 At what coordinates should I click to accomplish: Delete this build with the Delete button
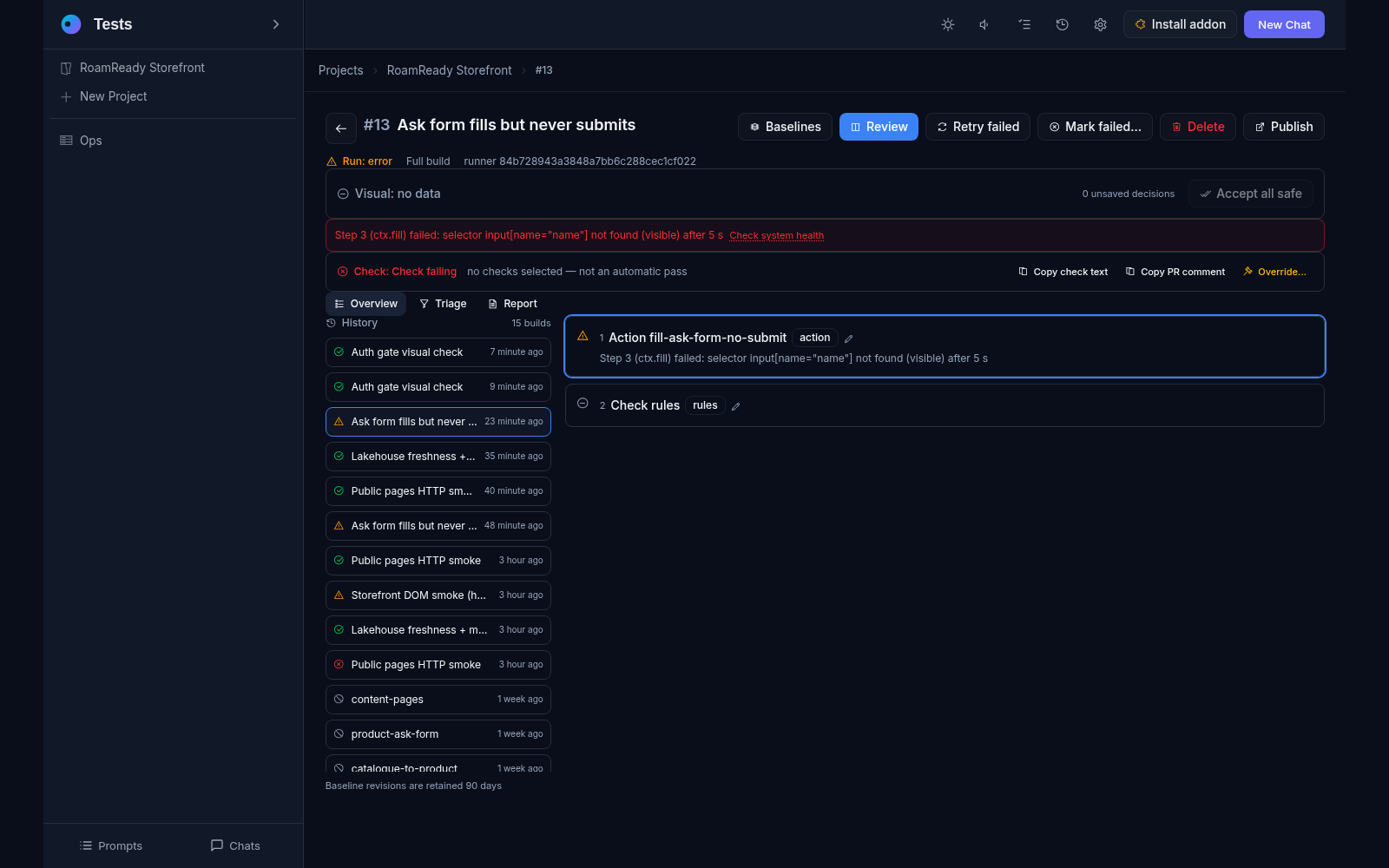pos(1198,127)
